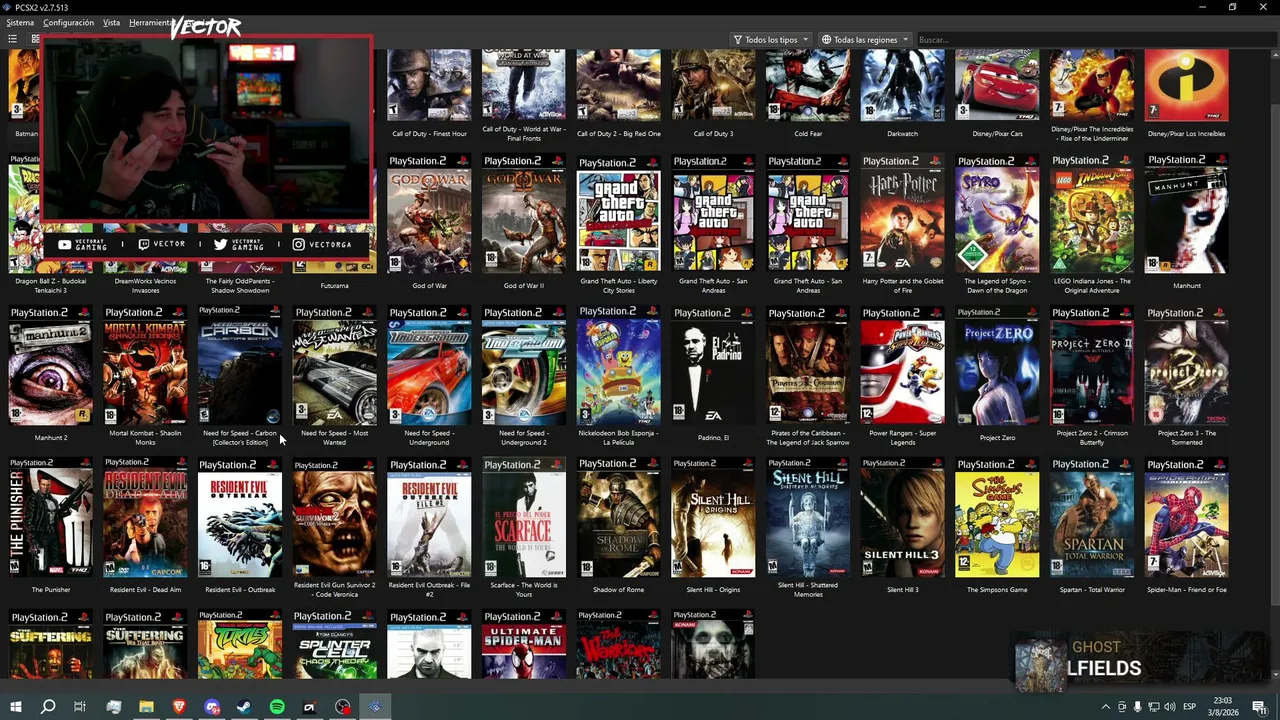Select The Simpsons Game cover

click(997, 518)
